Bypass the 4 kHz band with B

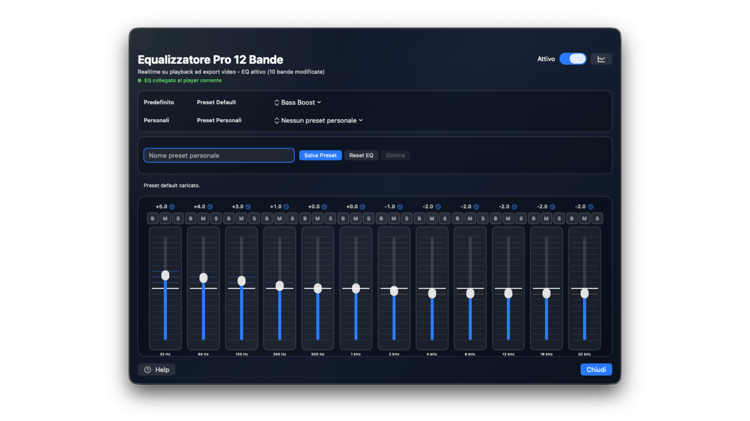[x=420, y=218]
